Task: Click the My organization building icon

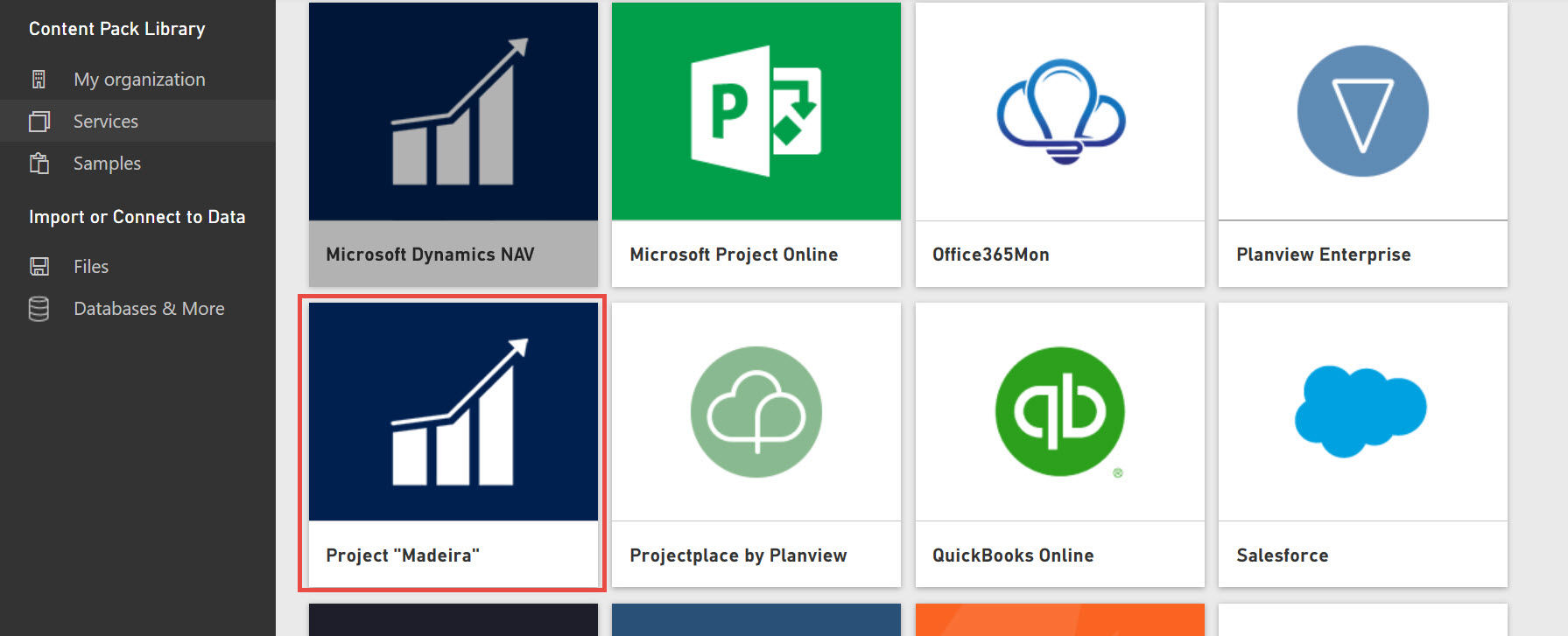Action: 39,80
